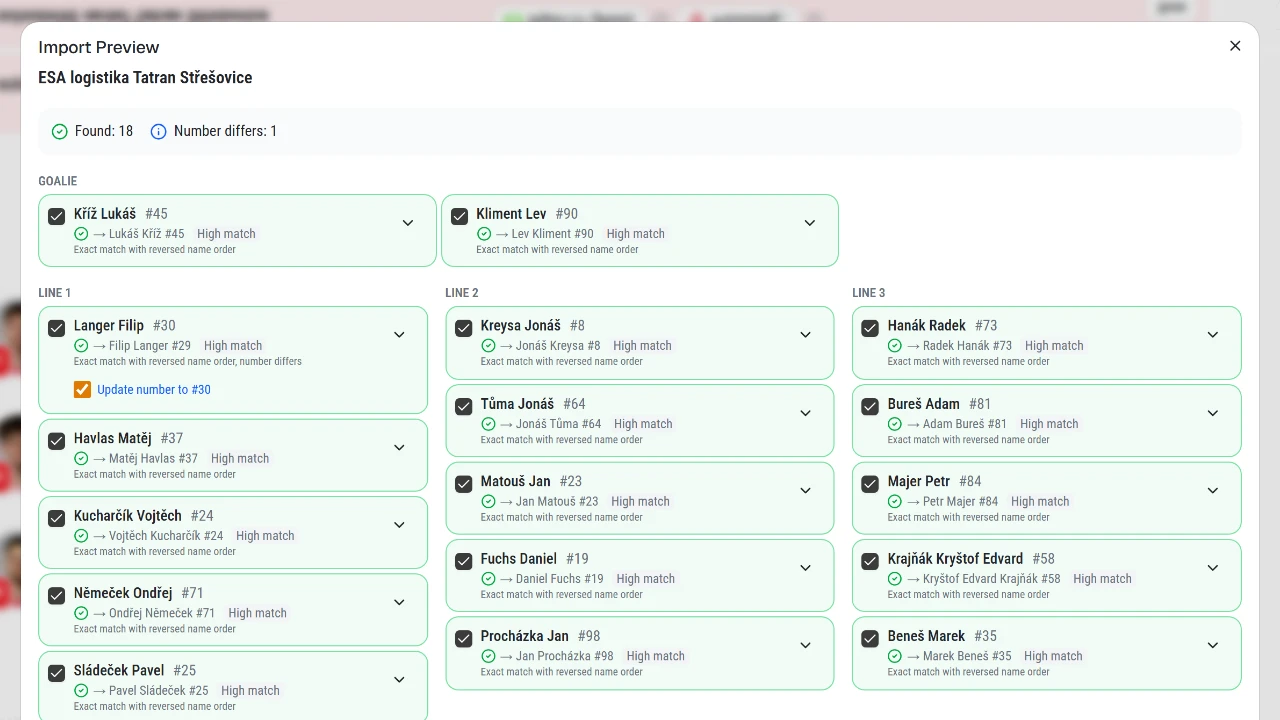Click match status icon under Procházka Jan
Image resolution: width=1280 pixels, height=720 pixels.
click(x=488, y=656)
